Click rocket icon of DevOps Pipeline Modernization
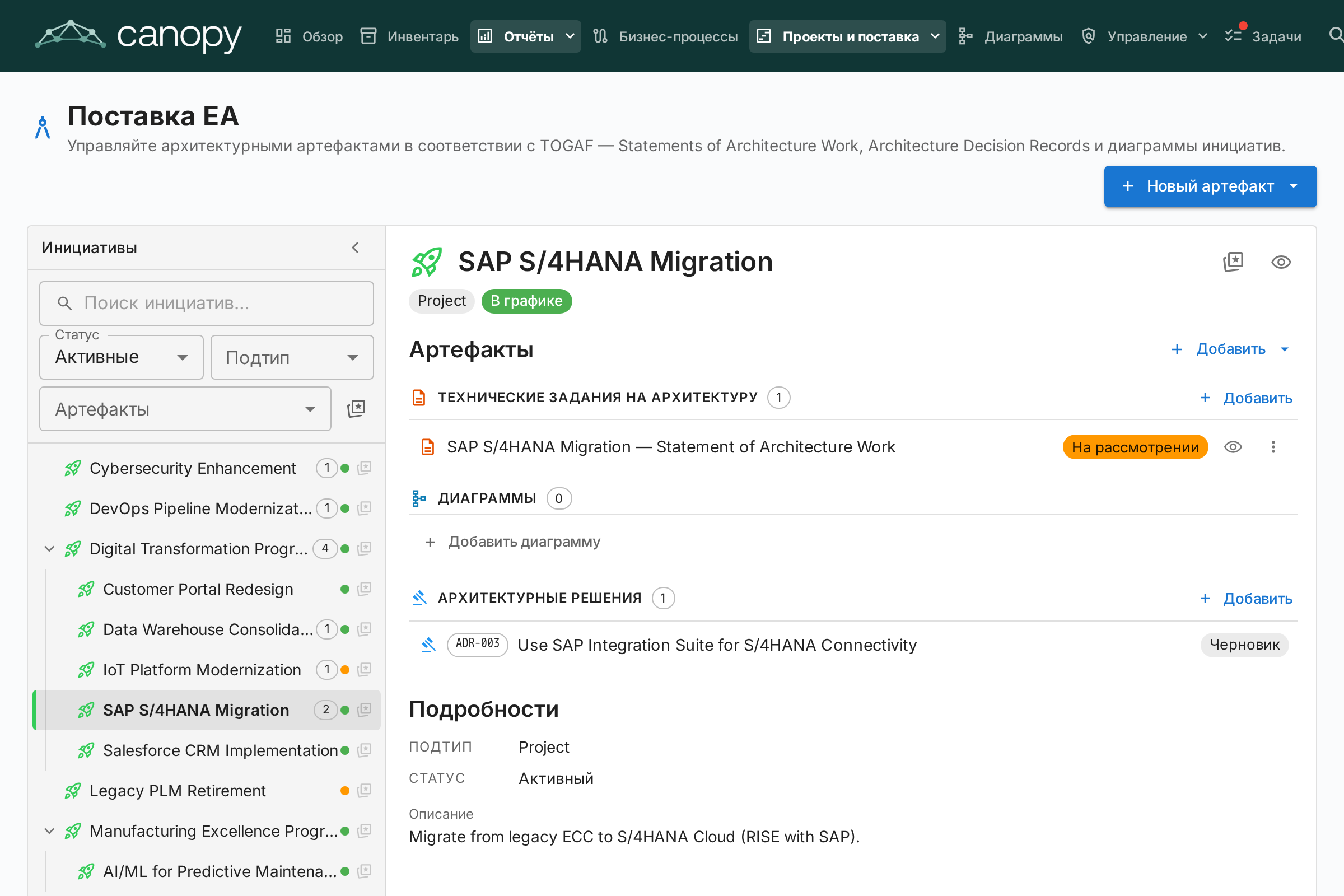 point(73,508)
